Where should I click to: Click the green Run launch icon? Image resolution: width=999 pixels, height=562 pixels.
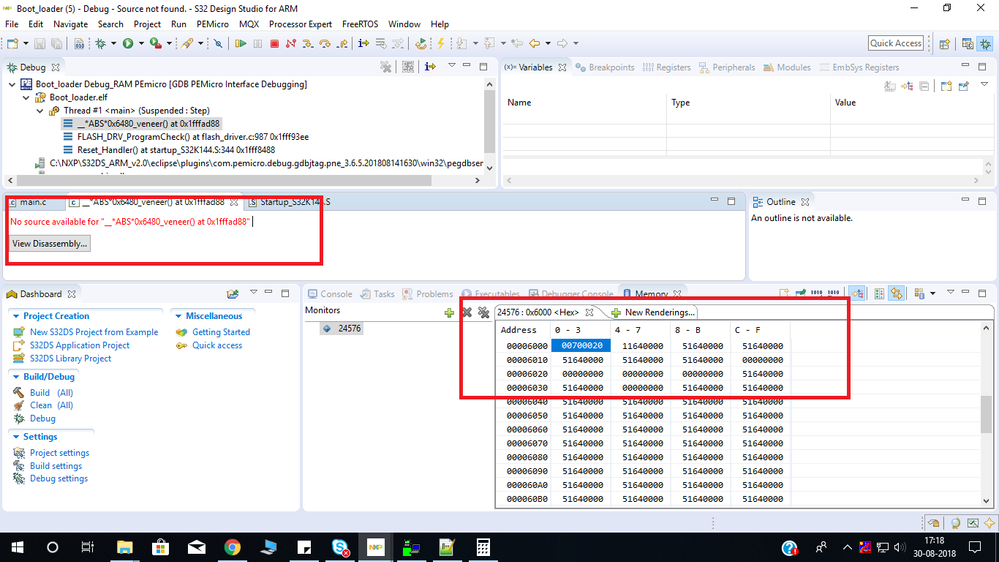pos(128,43)
